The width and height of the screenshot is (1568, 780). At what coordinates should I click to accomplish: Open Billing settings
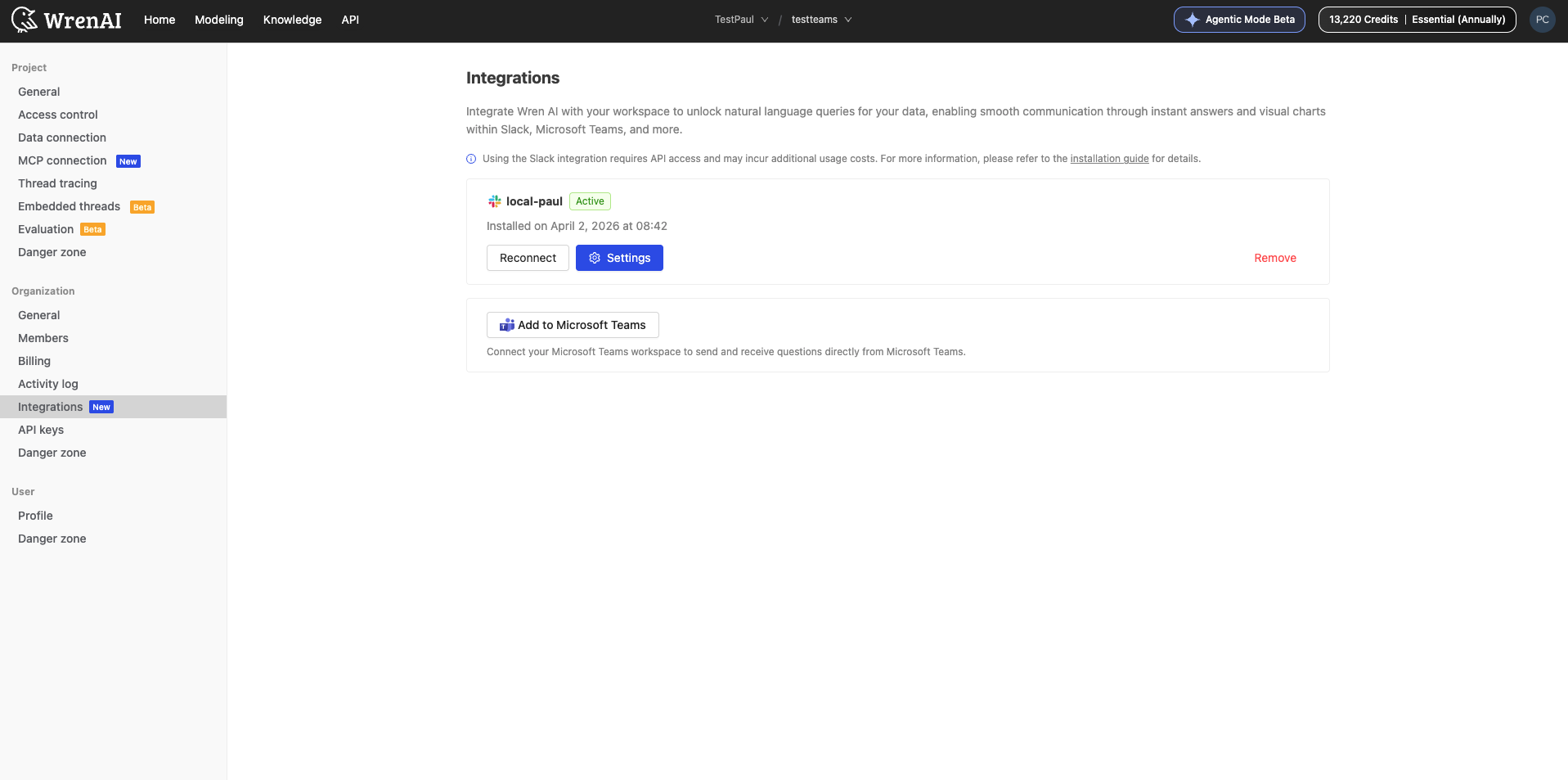(113, 361)
